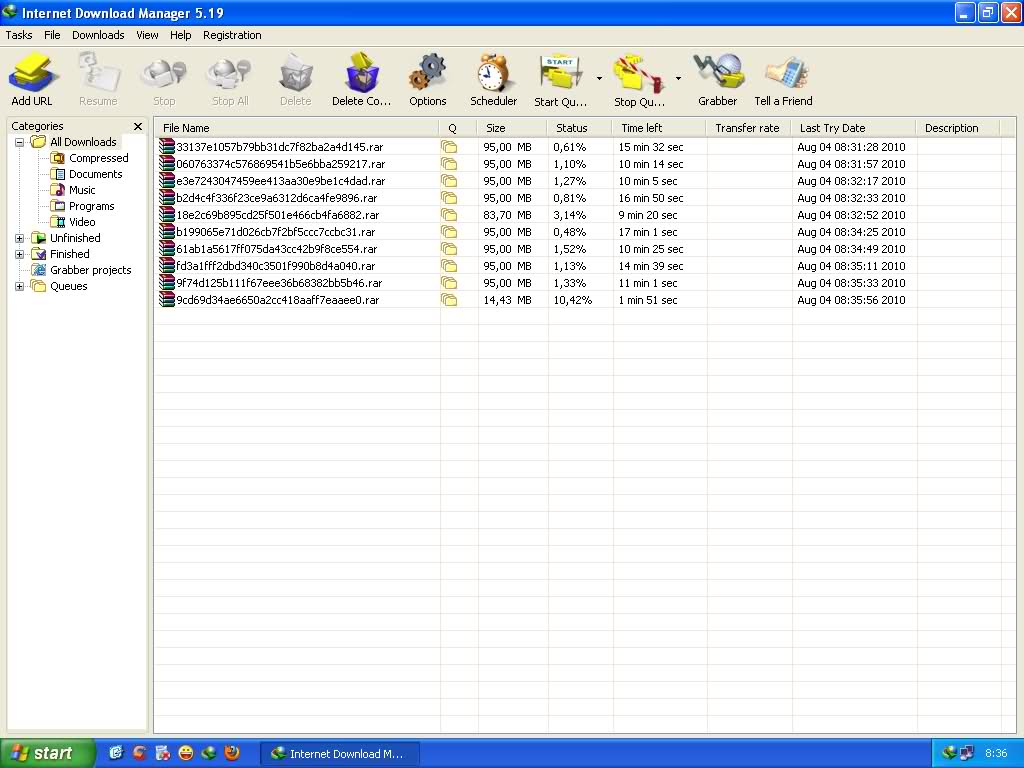Image resolution: width=1024 pixels, height=768 pixels.
Task: Click queue icon for the 33137e10 row
Action: click(x=449, y=147)
